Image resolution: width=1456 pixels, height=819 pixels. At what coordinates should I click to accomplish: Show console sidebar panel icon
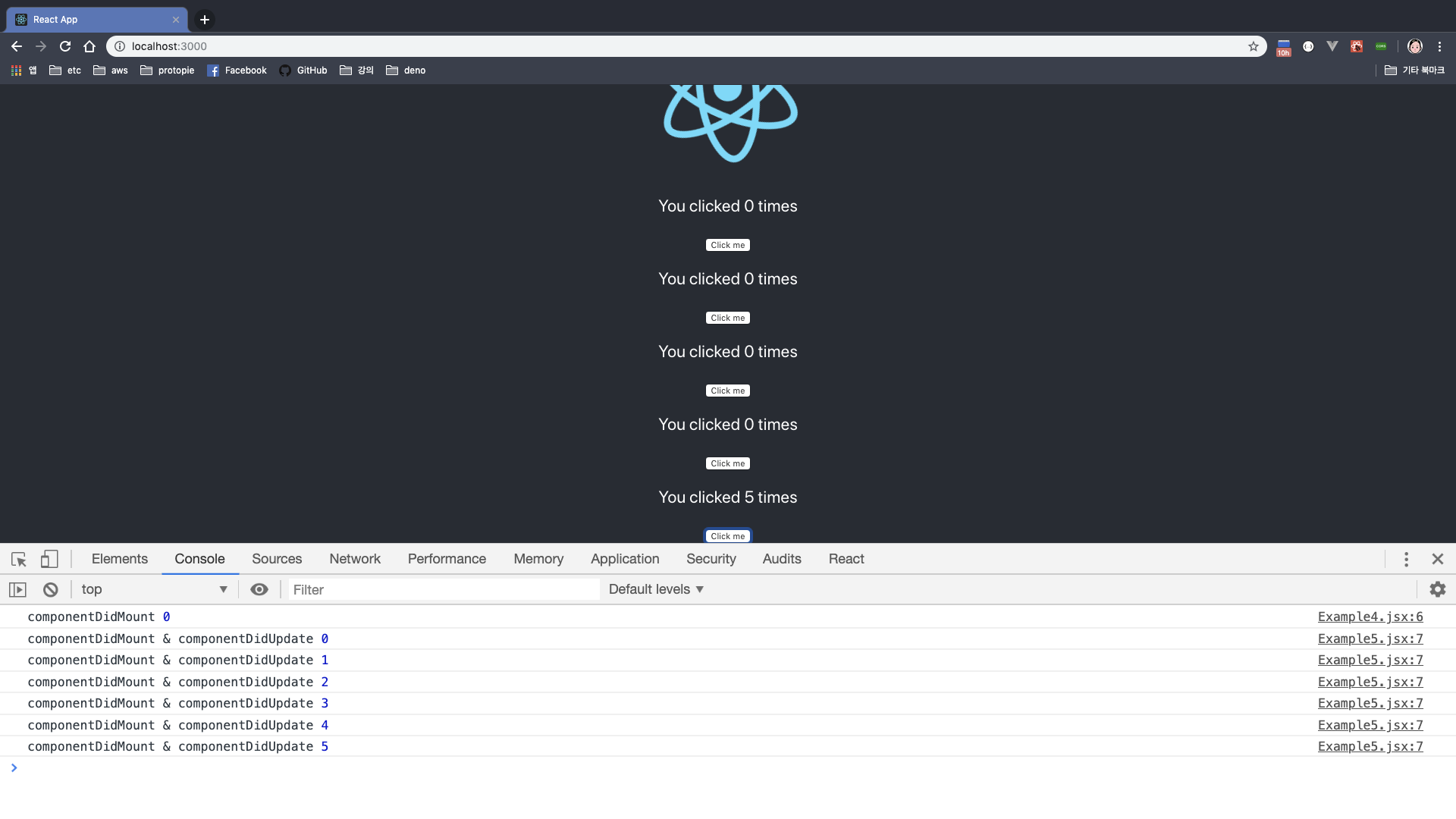click(17, 590)
